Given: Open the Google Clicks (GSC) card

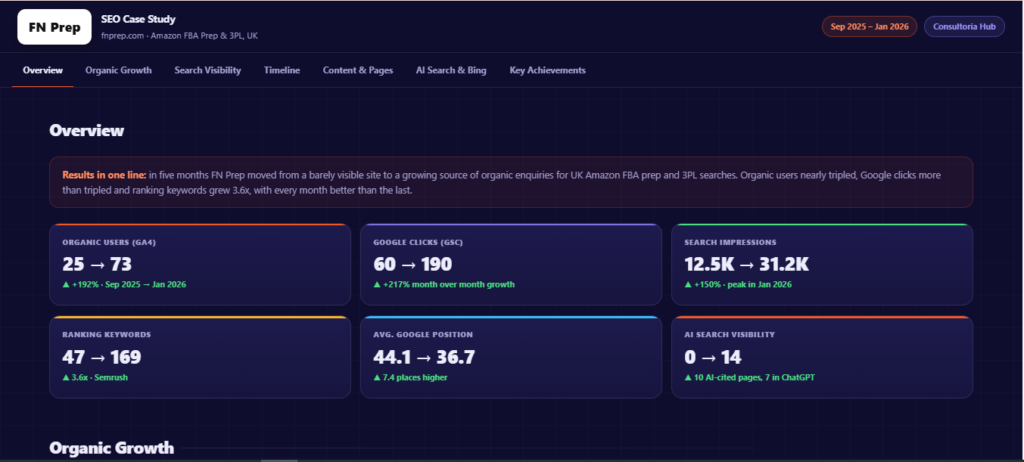Looking at the screenshot, I should pos(511,265).
